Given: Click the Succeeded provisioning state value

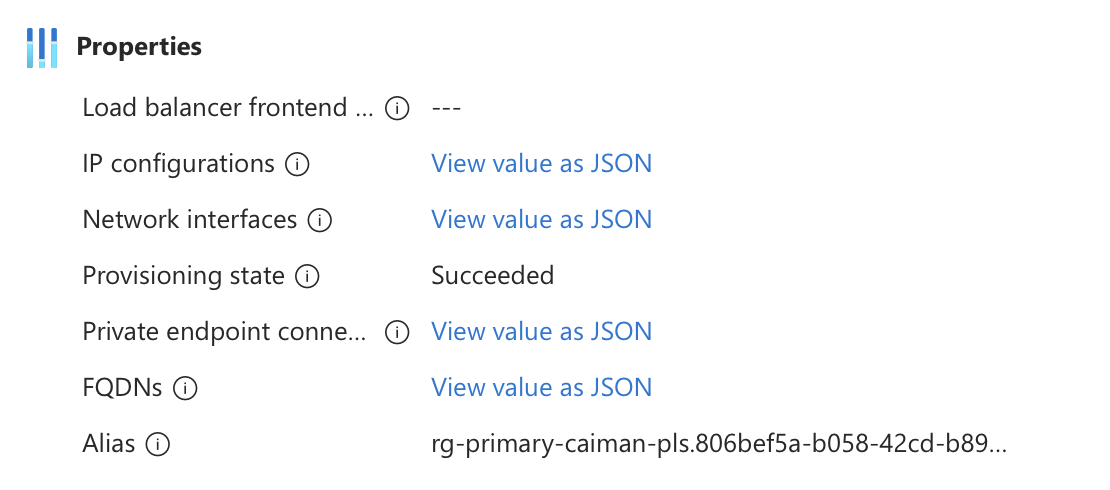Looking at the screenshot, I should [x=492, y=276].
